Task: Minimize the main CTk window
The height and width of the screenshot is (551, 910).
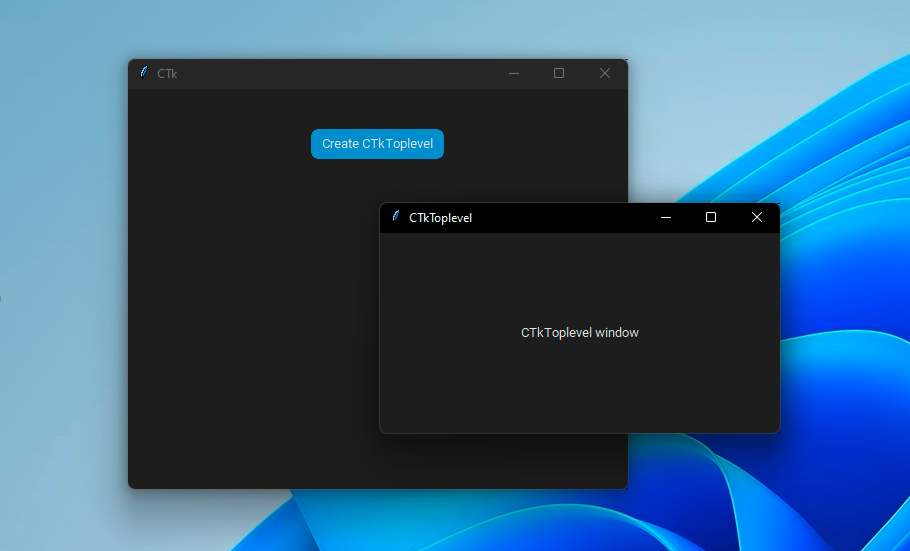Action: (x=514, y=74)
